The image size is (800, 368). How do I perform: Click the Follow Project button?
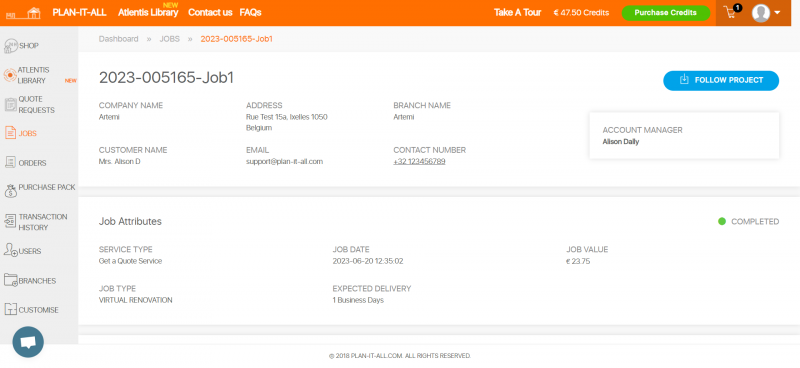(x=721, y=81)
